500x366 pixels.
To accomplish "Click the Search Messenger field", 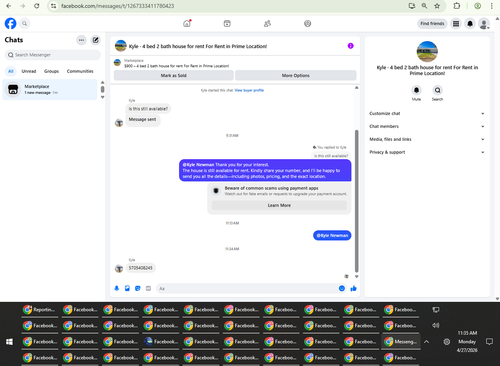I will pyautogui.click(x=53, y=55).
